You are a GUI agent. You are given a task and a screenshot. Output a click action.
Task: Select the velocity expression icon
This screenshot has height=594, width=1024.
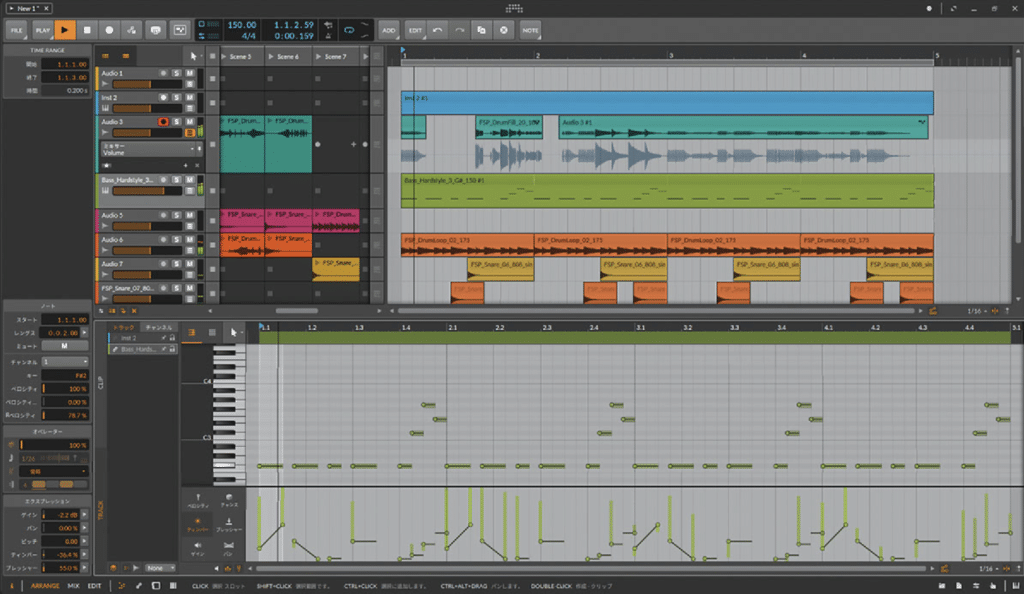click(x=198, y=496)
